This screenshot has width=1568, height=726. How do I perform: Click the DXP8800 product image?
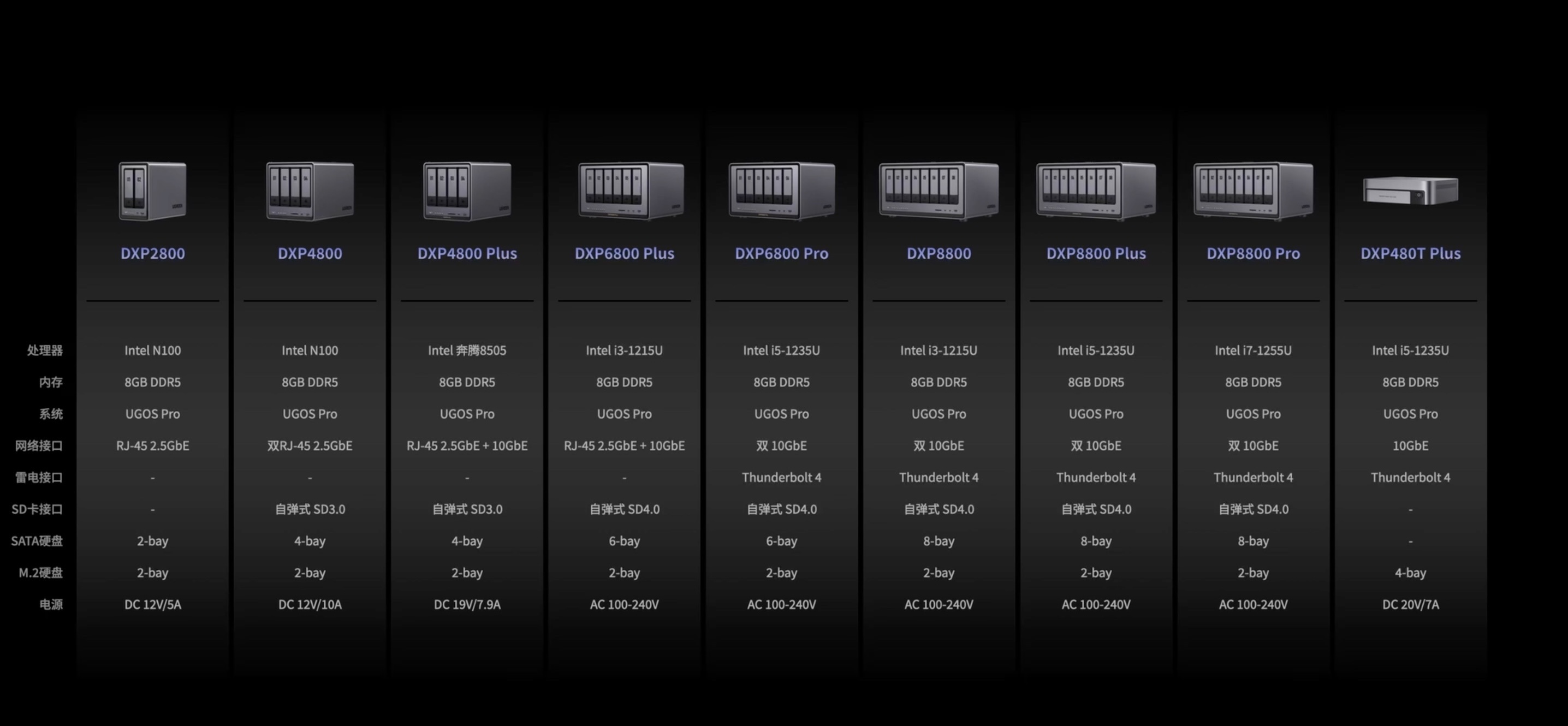click(939, 191)
